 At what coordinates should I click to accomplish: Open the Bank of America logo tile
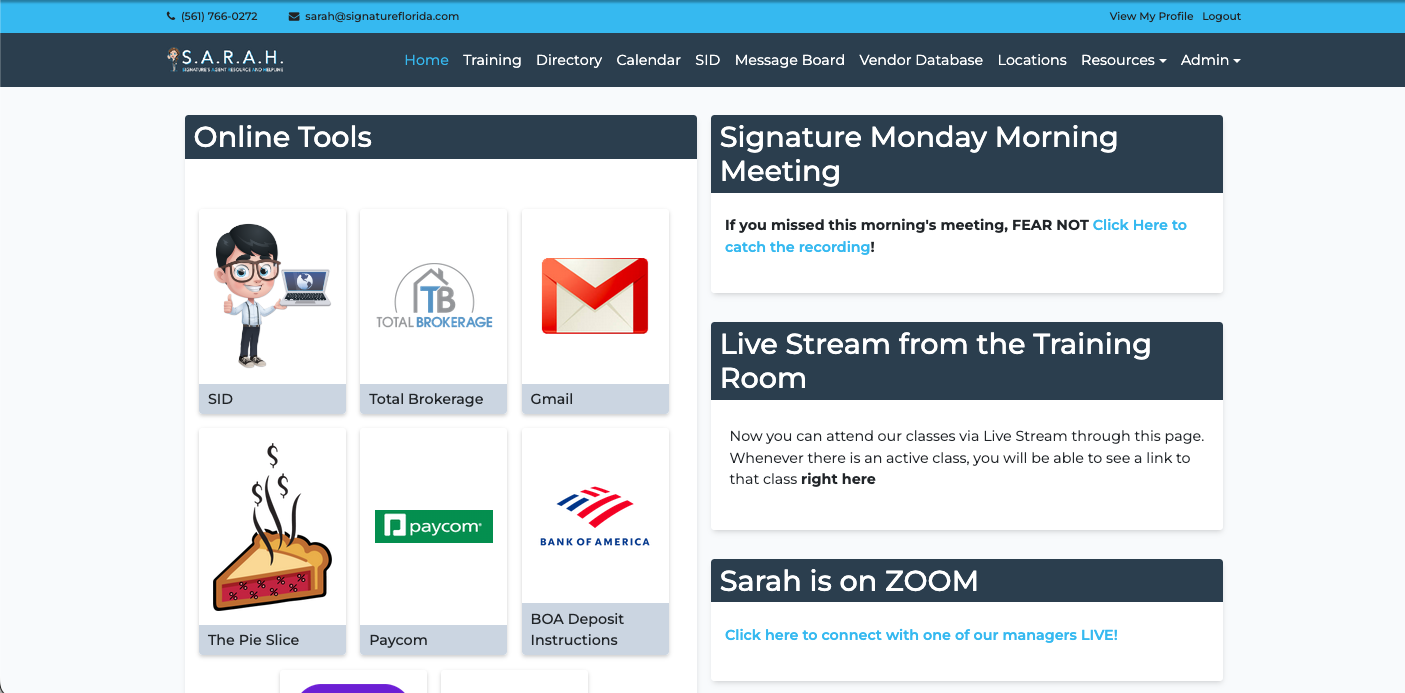pos(595,515)
